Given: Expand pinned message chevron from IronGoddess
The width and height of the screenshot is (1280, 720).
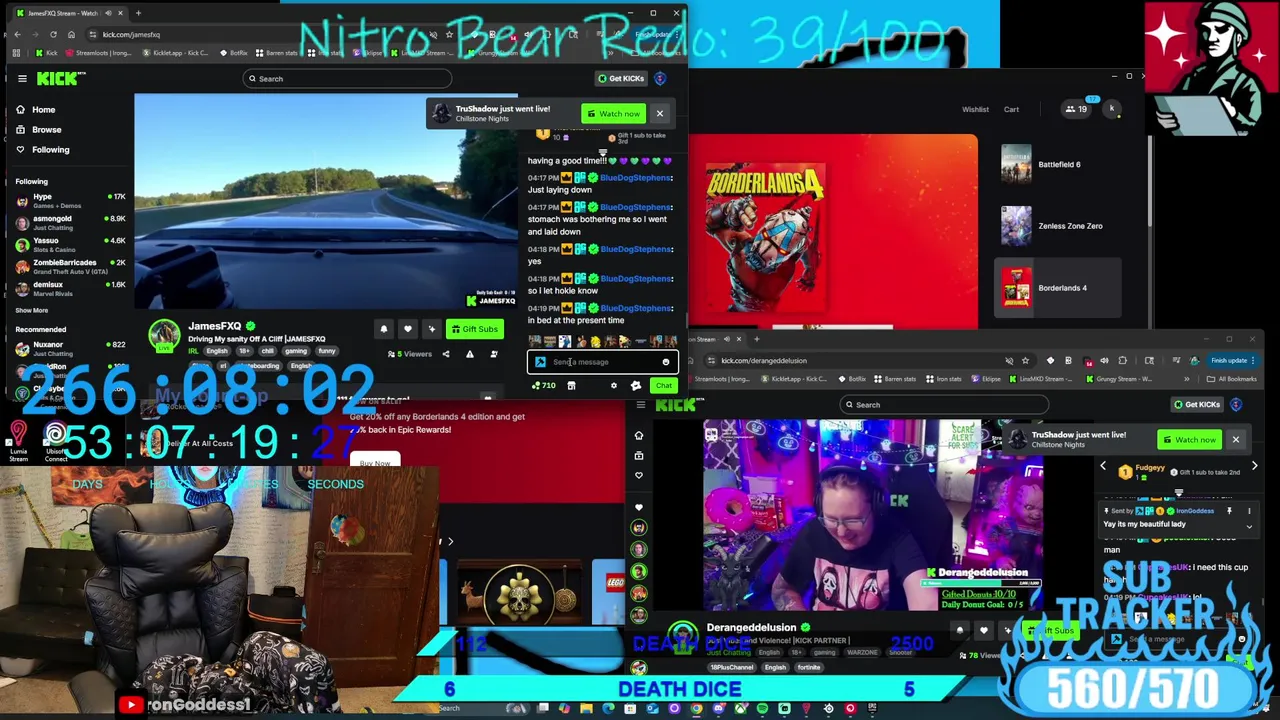Looking at the screenshot, I should (x=1249, y=525).
